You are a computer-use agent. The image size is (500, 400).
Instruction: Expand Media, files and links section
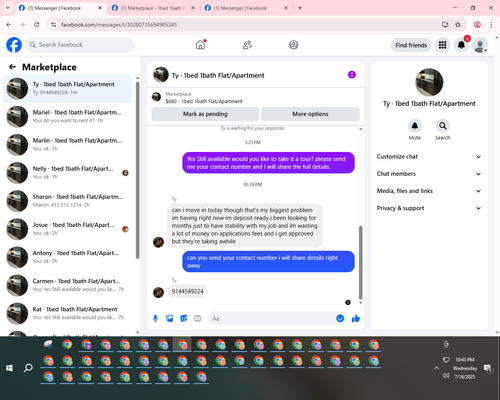(429, 191)
